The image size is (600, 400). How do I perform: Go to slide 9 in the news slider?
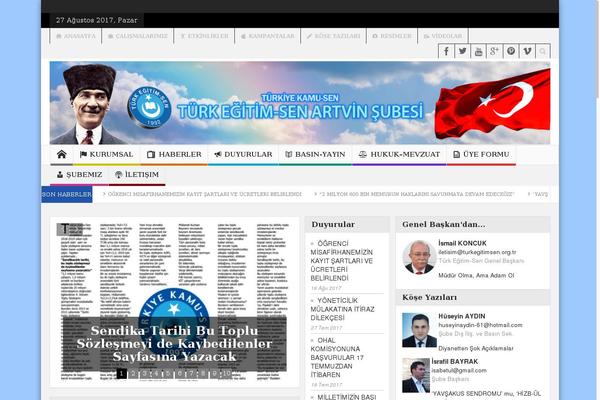coord(214,373)
